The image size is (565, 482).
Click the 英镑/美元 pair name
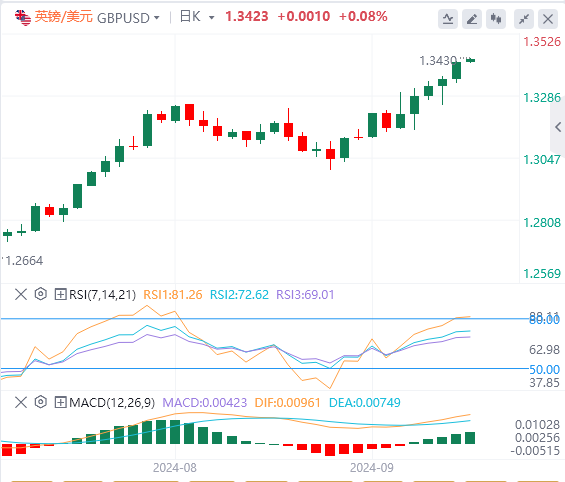pos(64,17)
